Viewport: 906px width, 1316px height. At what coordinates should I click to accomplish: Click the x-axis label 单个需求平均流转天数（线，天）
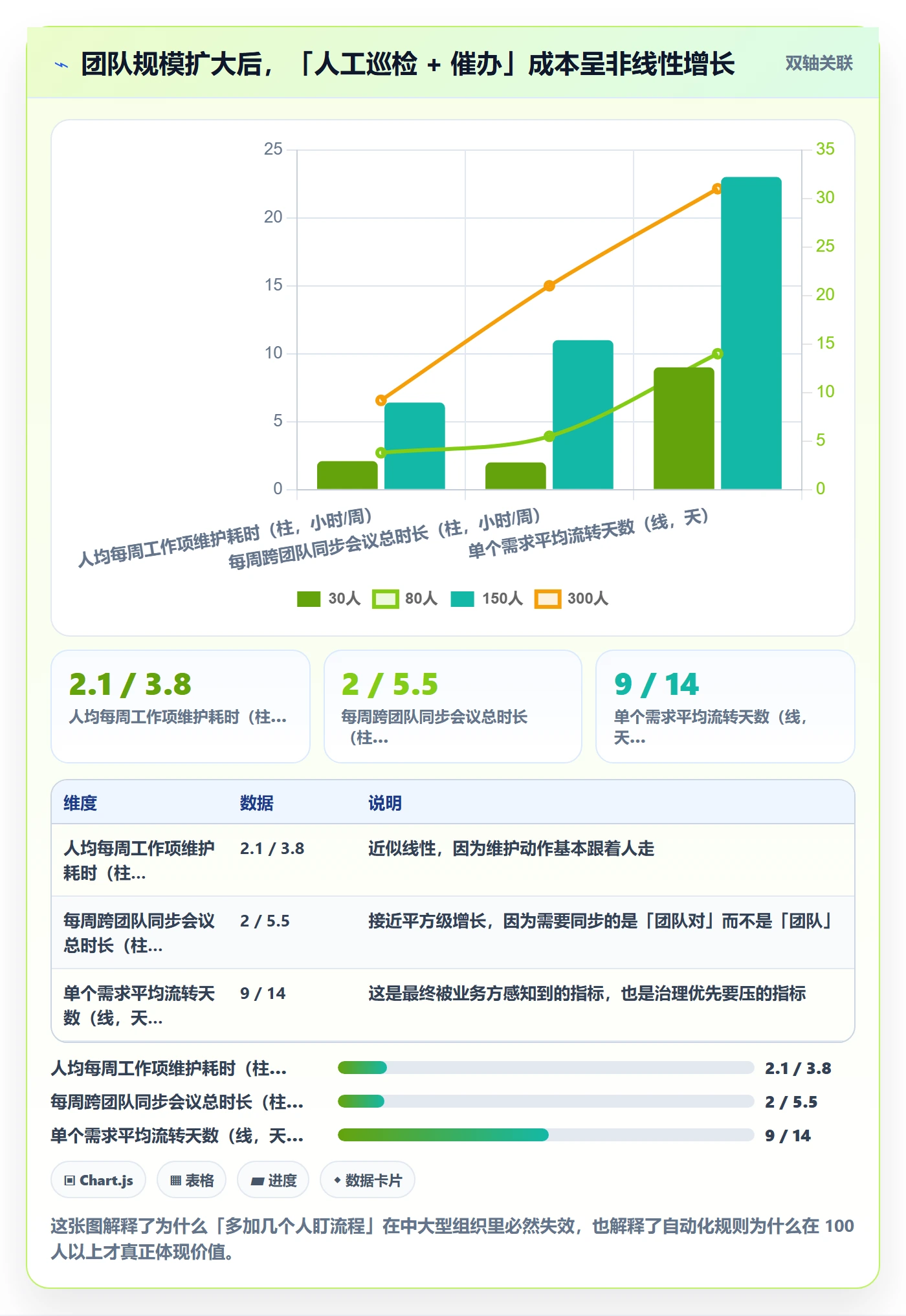click(x=588, y=534)
